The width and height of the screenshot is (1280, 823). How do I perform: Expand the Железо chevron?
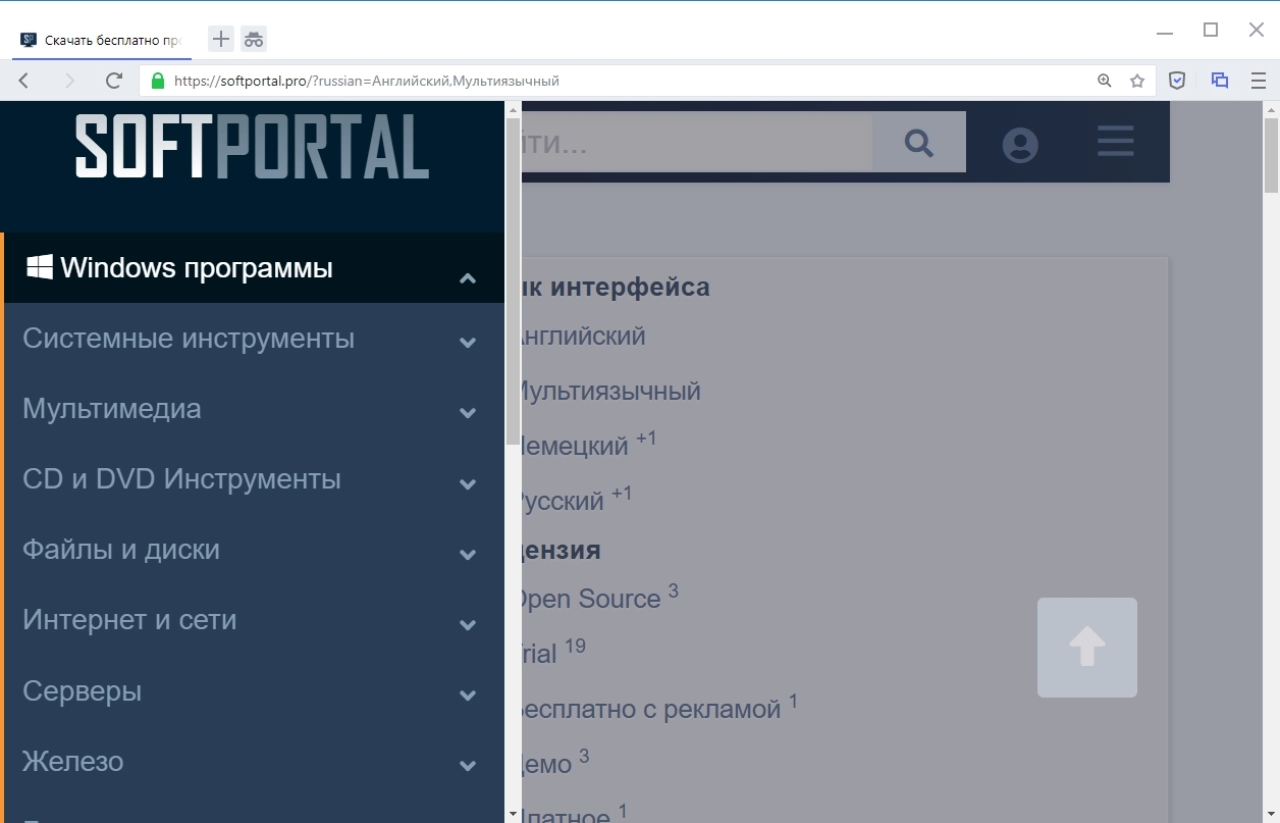(x=468, y=766)
